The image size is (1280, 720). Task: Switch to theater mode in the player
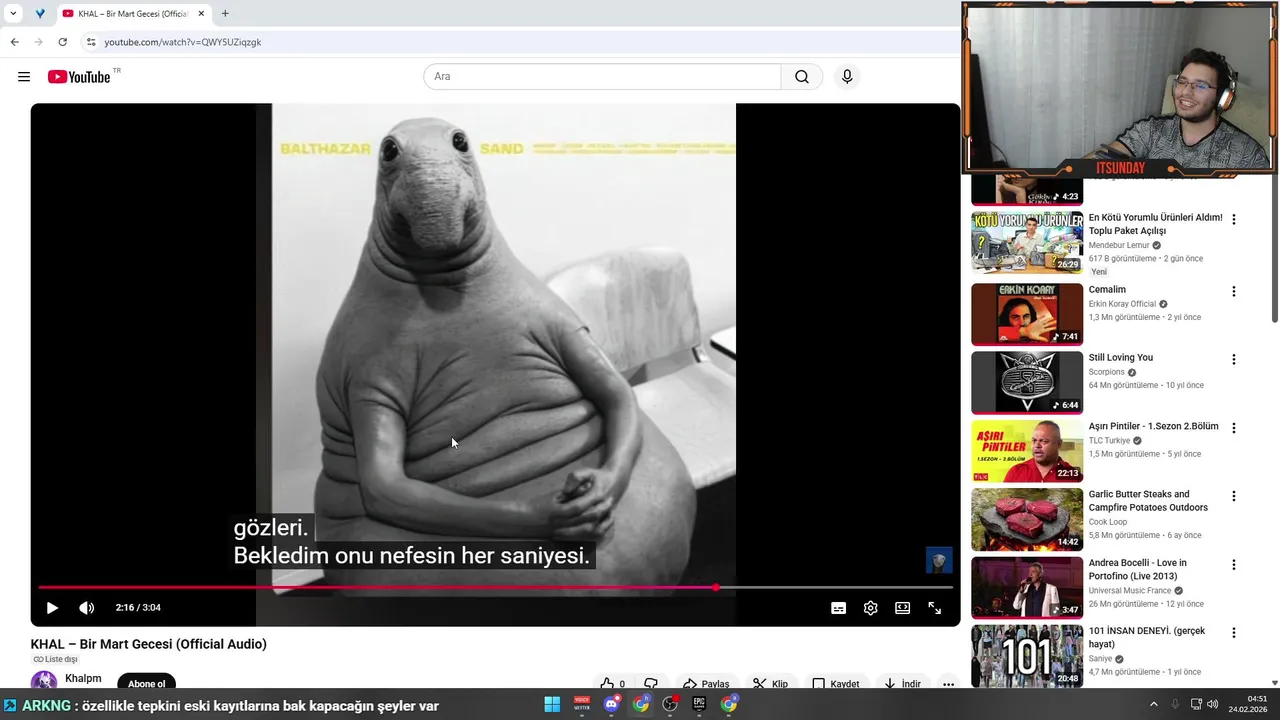902,608
